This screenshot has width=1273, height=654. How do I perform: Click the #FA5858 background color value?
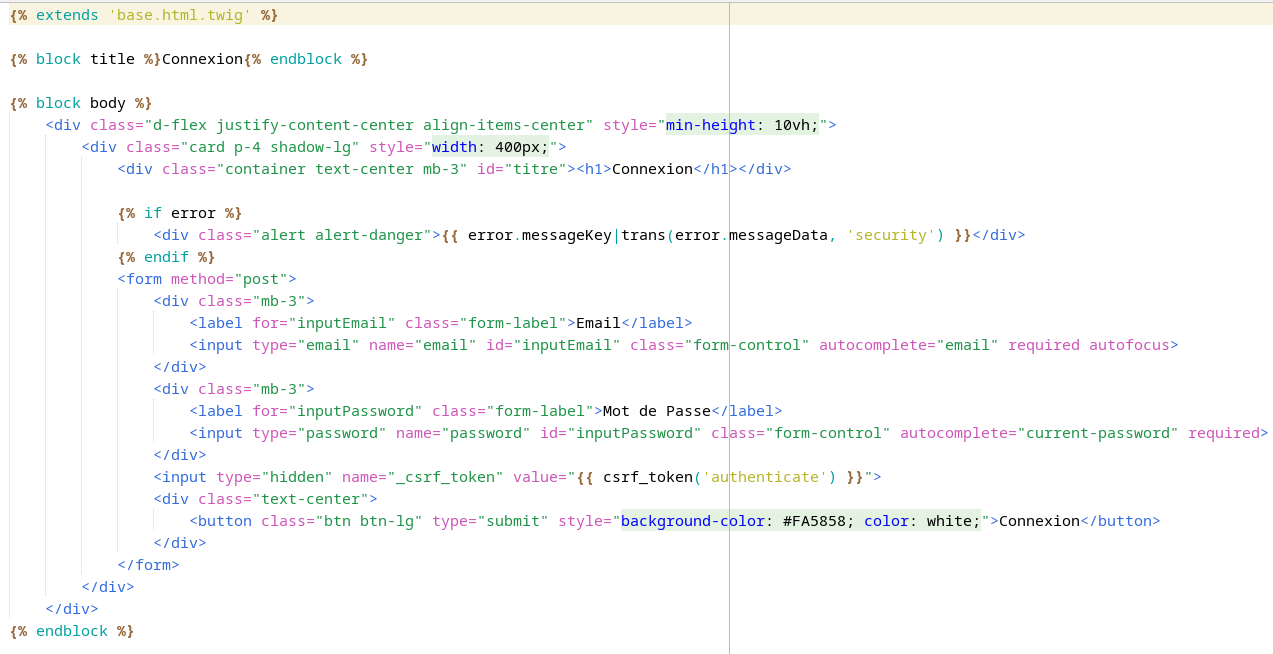click(x=814, y=521)
